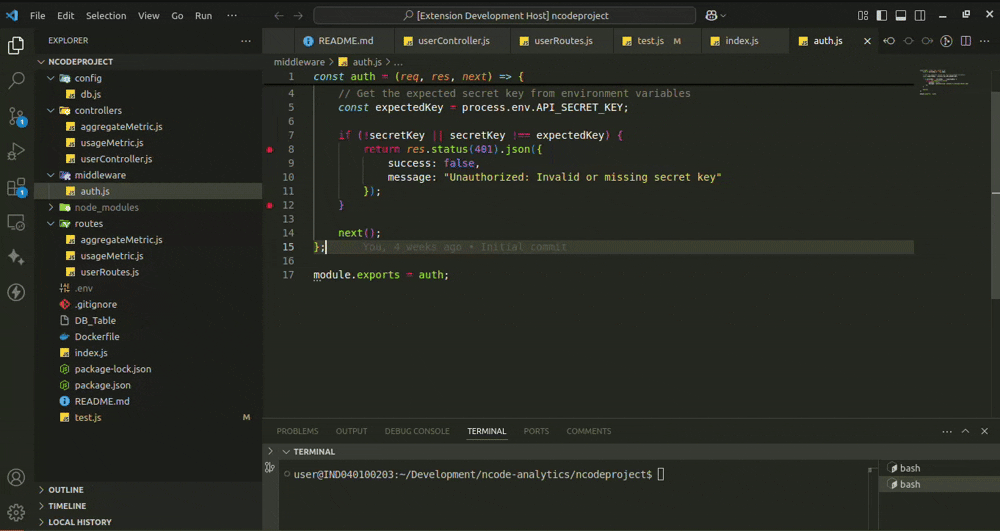Click the circled git graph icon
This screenshot has height=531, width=1000.
pyautogui.click(x=946, y=41)
